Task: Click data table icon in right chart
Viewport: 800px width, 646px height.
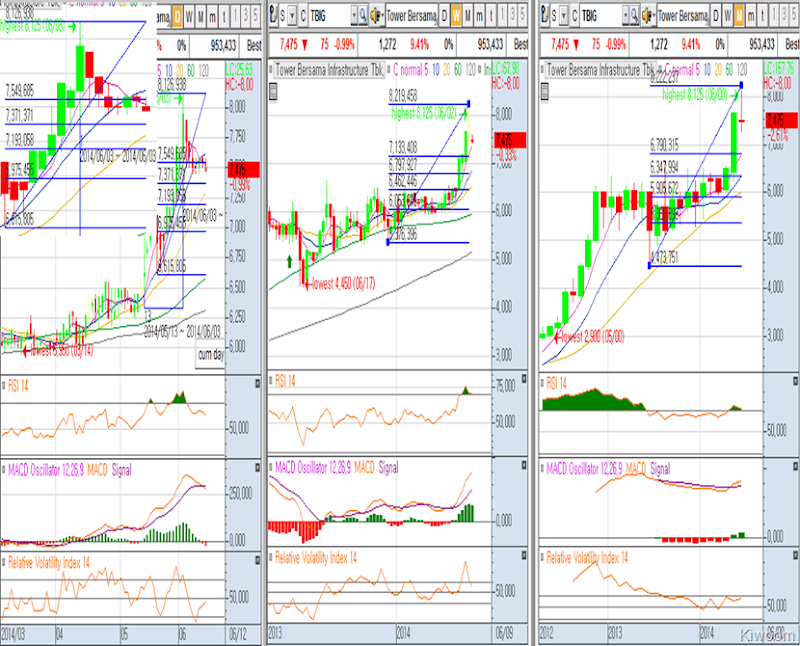Action: 545,91
